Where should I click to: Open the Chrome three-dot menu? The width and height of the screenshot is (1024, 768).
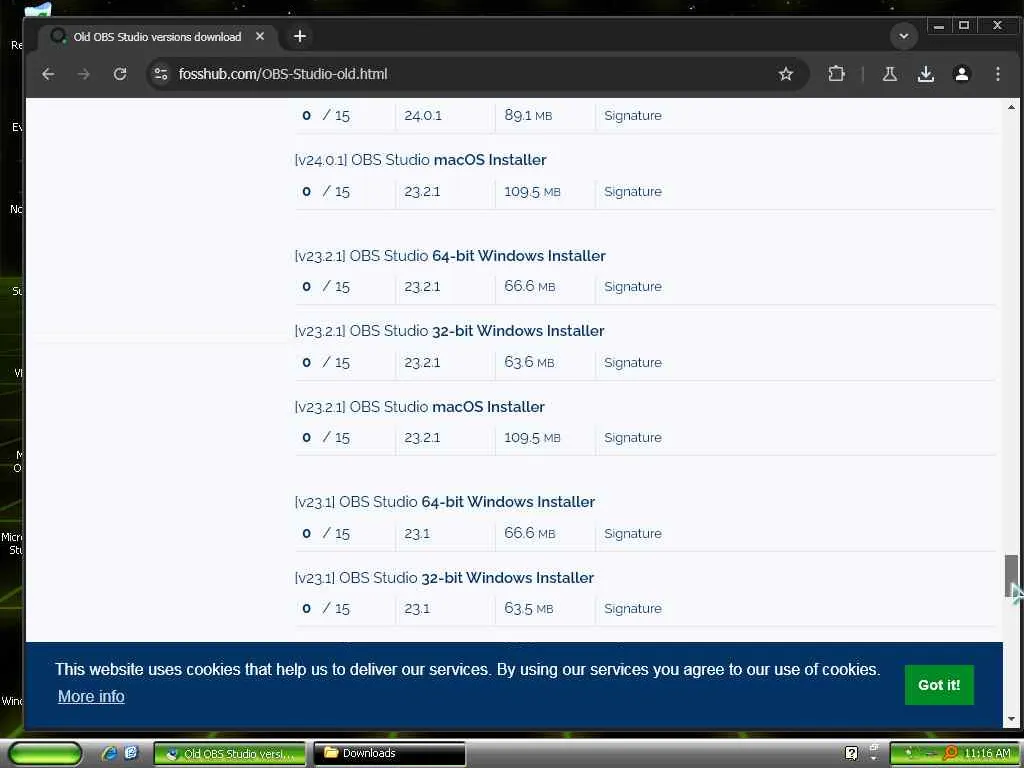997,74
